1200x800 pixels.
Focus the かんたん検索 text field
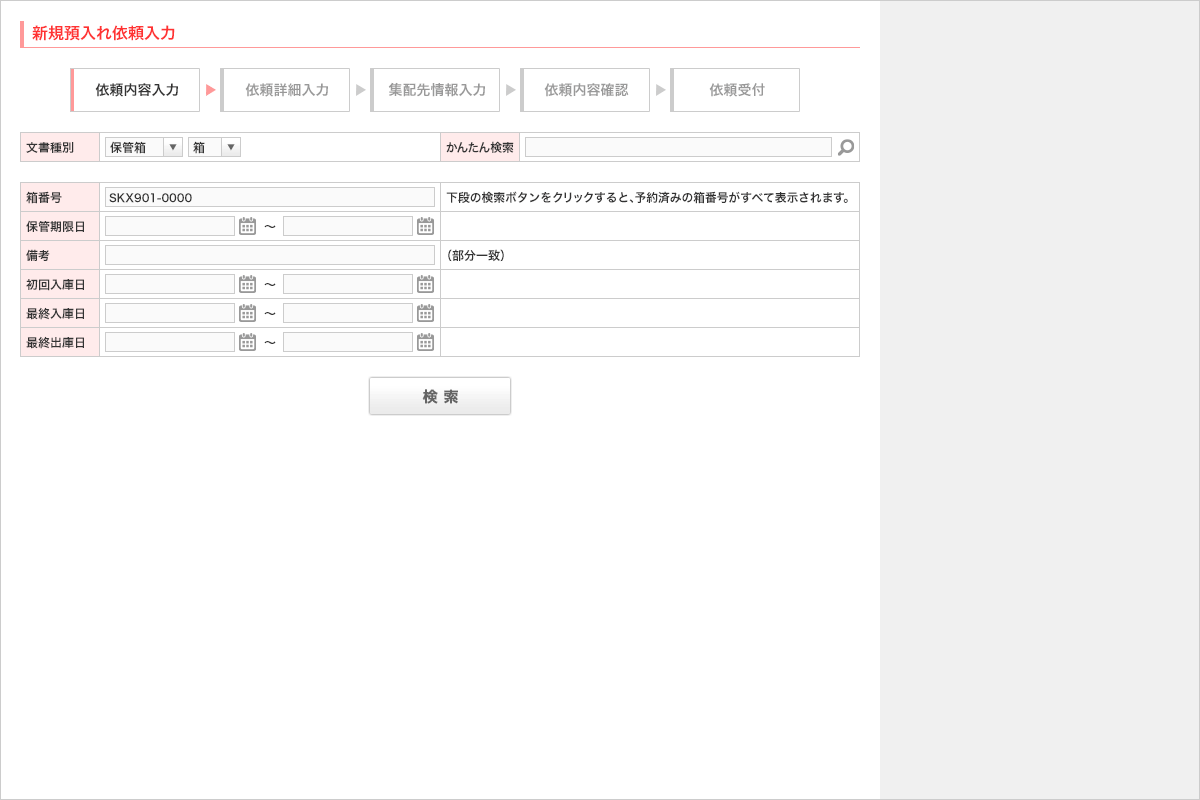677,147
